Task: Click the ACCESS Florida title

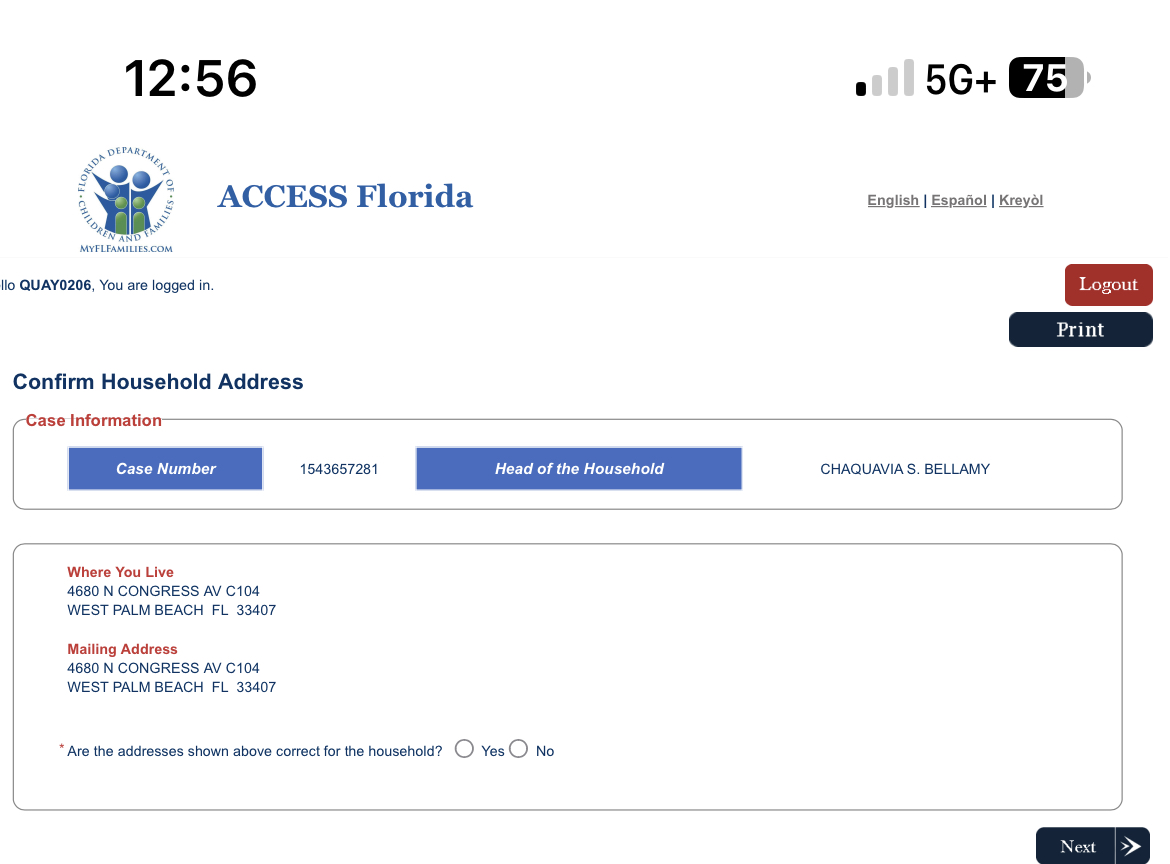Action: coord(345,196)
